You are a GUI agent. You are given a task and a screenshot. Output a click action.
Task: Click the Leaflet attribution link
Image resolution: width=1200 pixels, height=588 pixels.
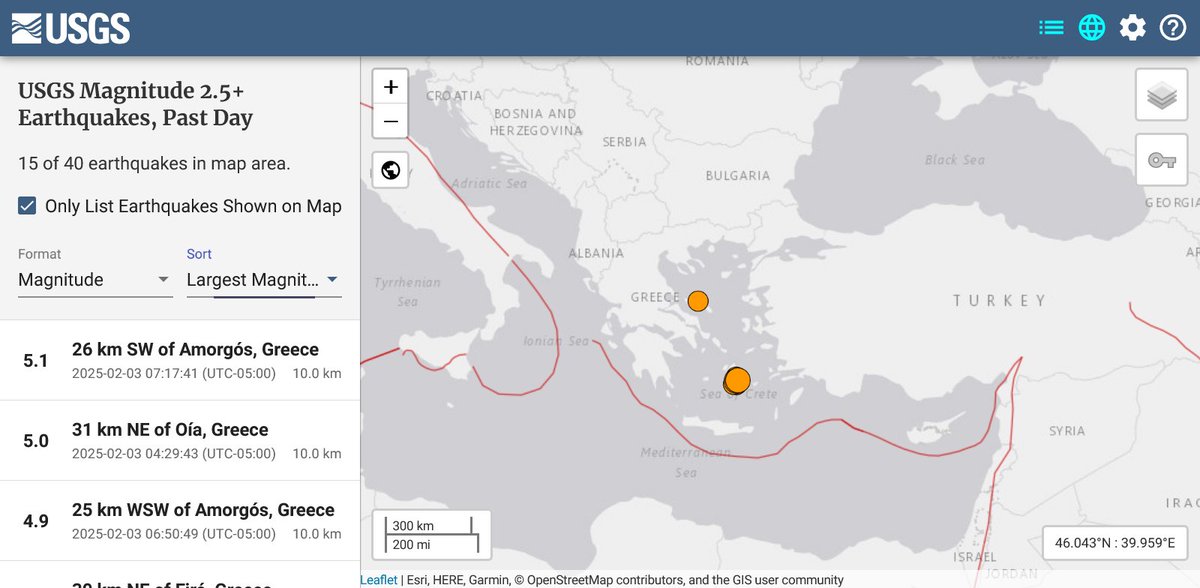[x=377, y=578]
